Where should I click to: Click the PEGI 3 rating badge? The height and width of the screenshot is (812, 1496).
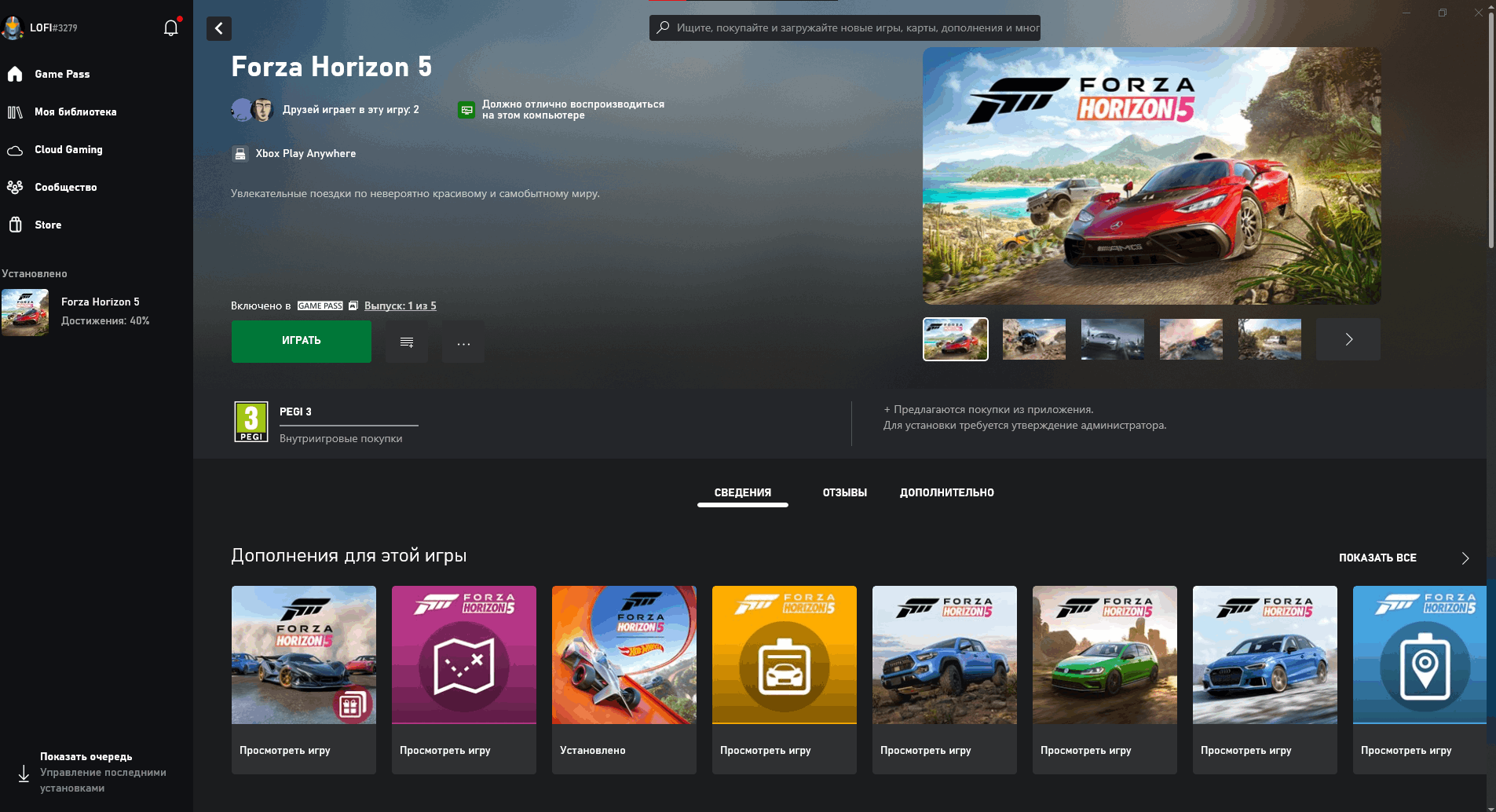pos(251,422)
